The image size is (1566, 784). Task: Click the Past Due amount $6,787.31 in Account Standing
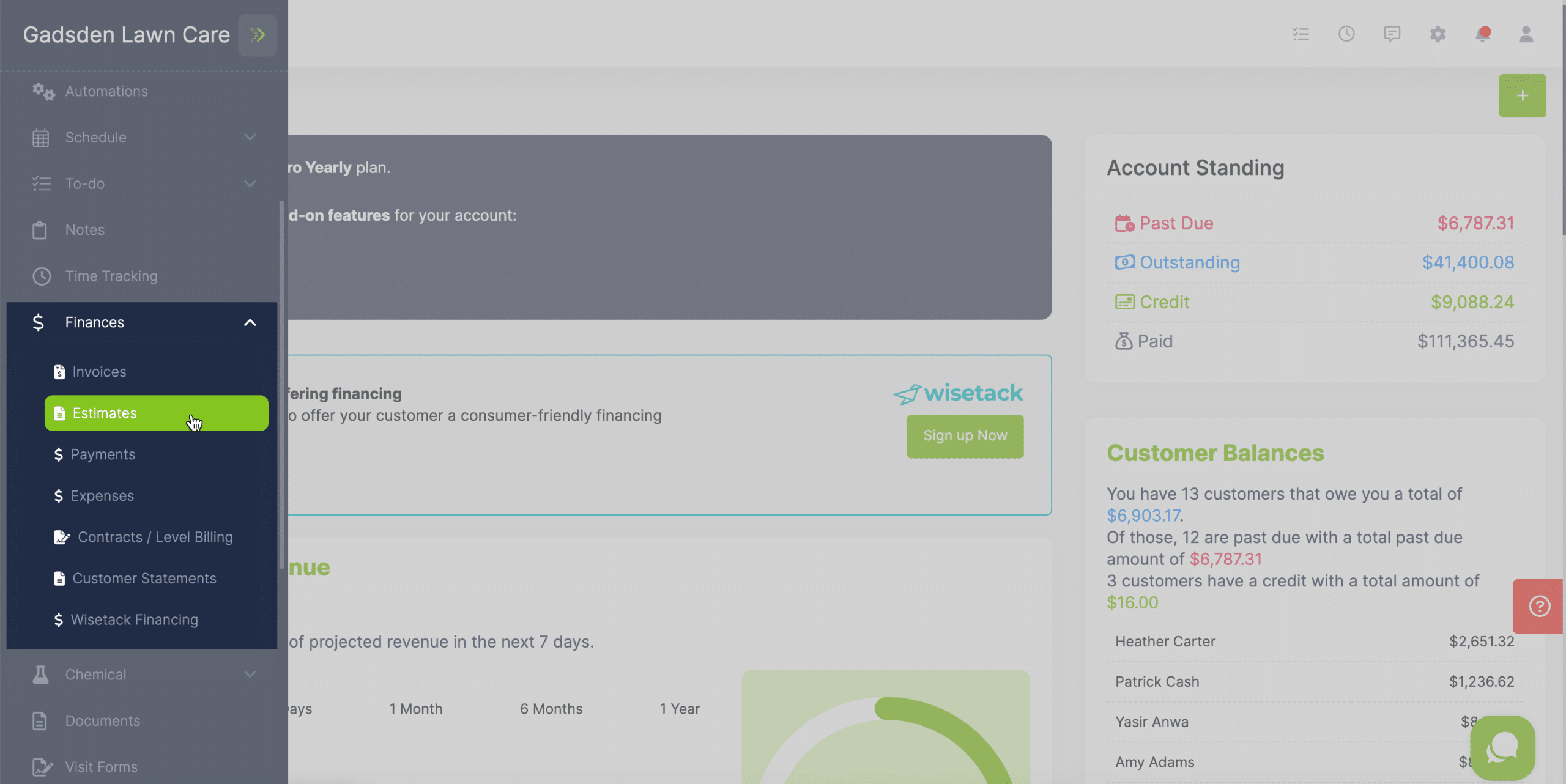click(x=1475, y=223)
